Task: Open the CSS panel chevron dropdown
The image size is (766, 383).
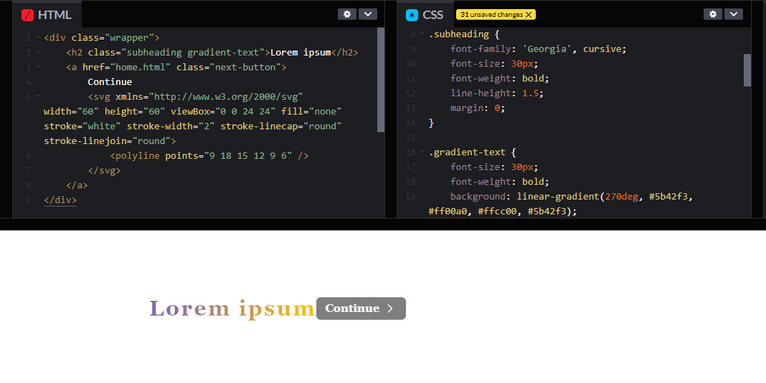Action: pyautogui.click(x=734, y=14)
